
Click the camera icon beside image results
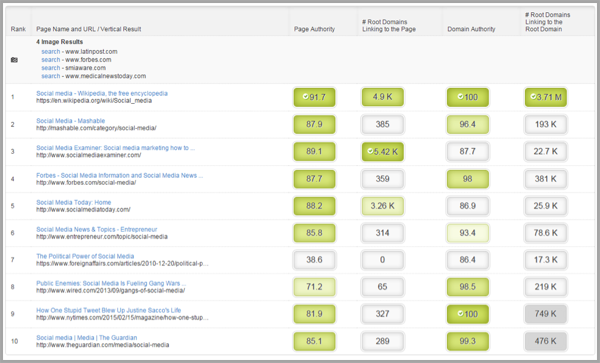pos(14,60)
